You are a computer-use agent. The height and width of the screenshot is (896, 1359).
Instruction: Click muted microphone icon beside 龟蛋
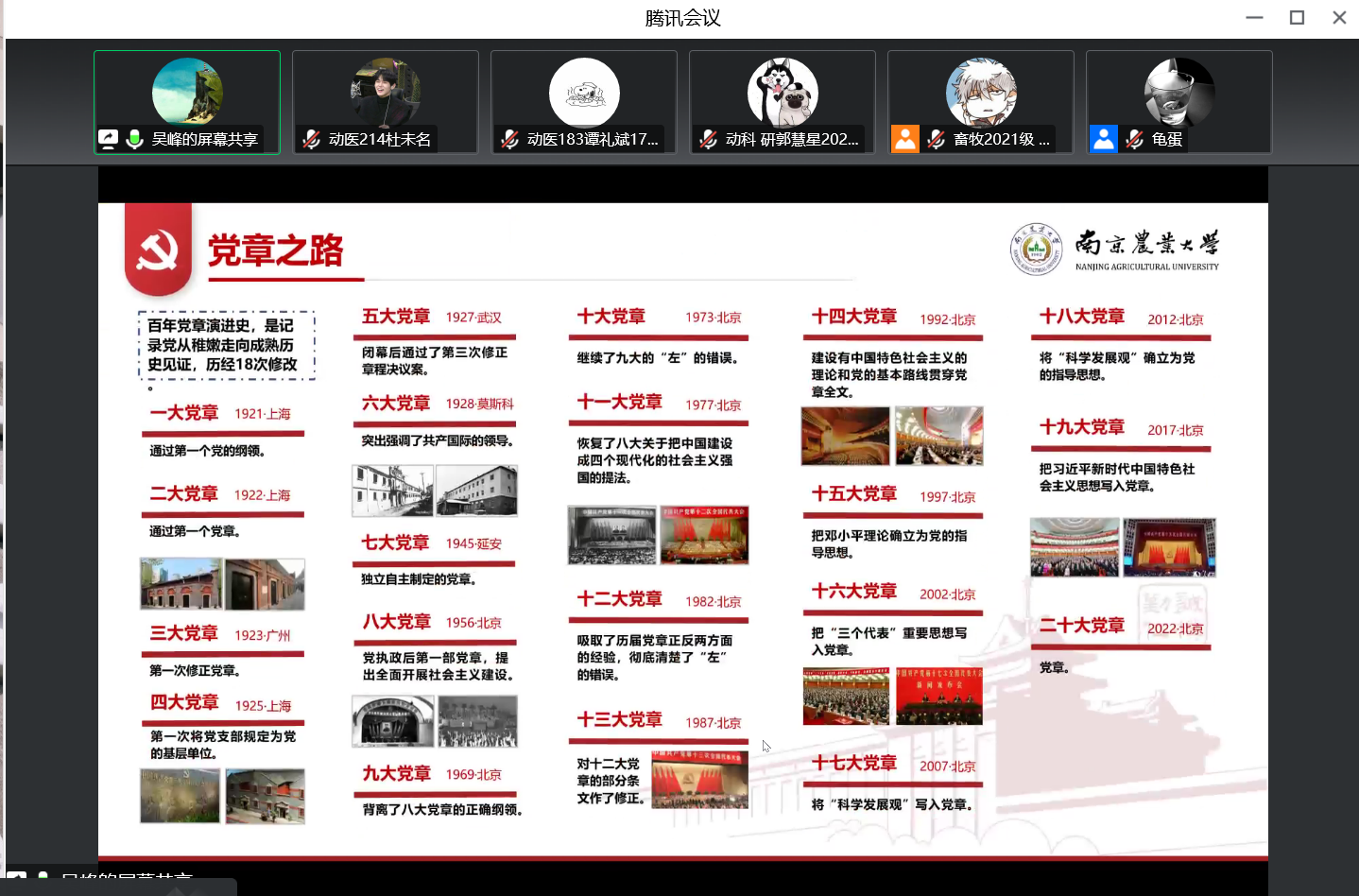(1134, 139)
